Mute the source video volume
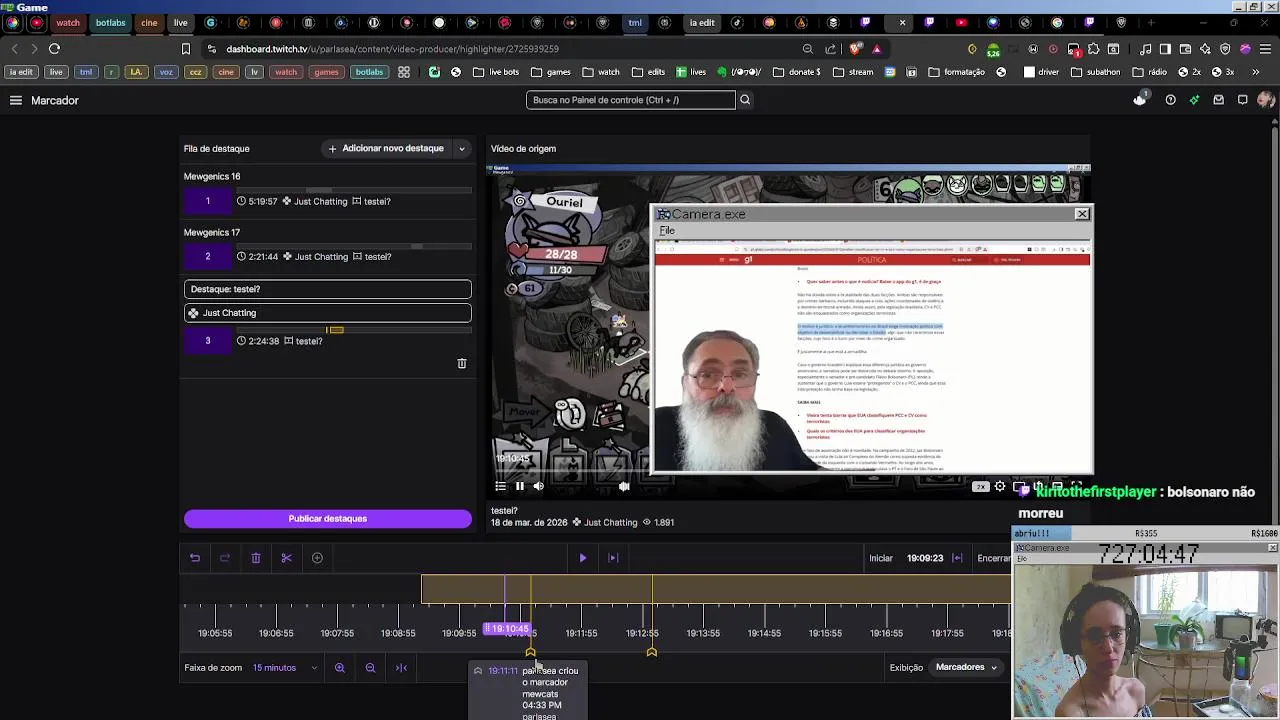 [538, 486]
